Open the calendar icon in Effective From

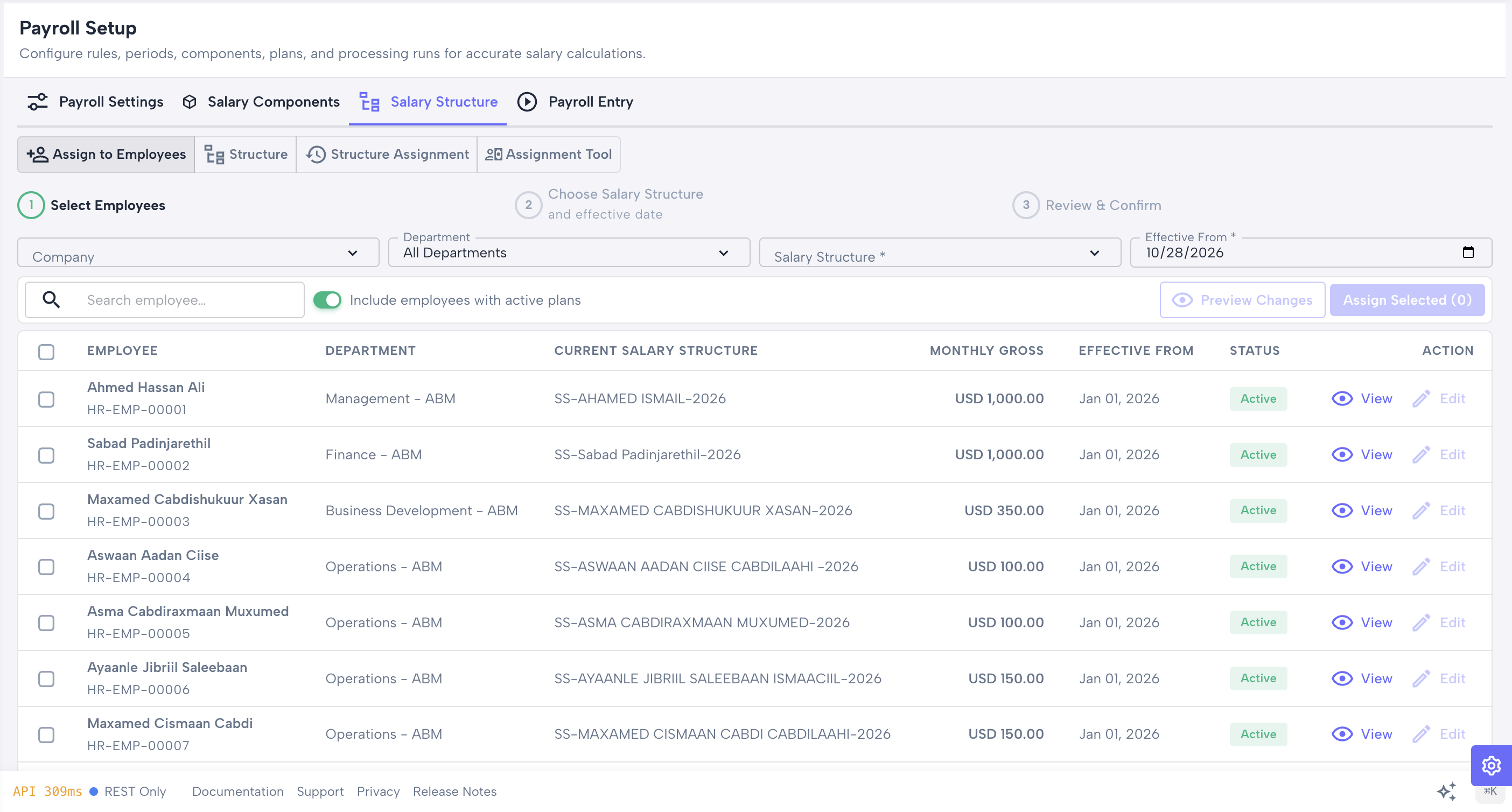(x=1468, y=253)
